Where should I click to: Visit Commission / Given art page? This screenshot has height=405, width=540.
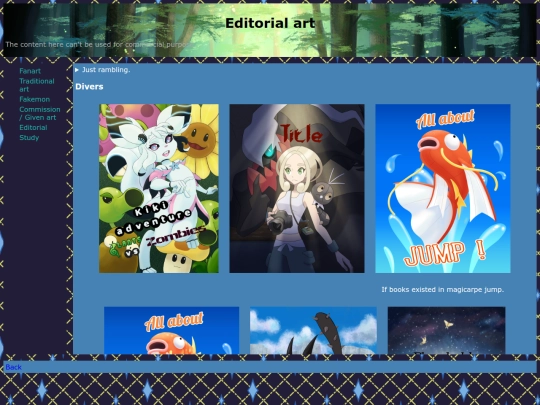[40, 113]
